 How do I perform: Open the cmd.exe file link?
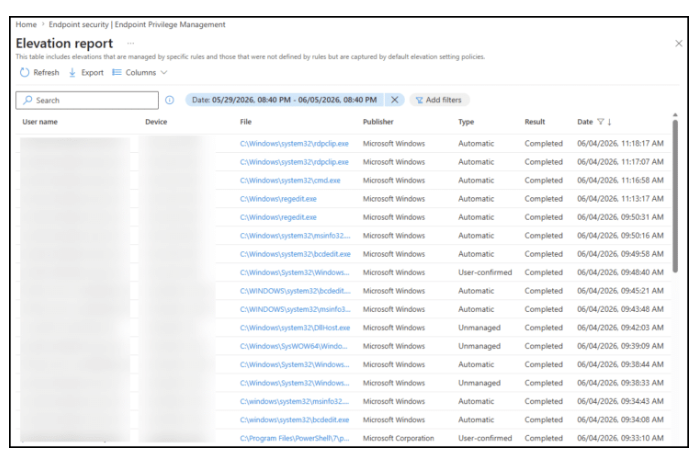pyautogui.click(x=290, y=180)
